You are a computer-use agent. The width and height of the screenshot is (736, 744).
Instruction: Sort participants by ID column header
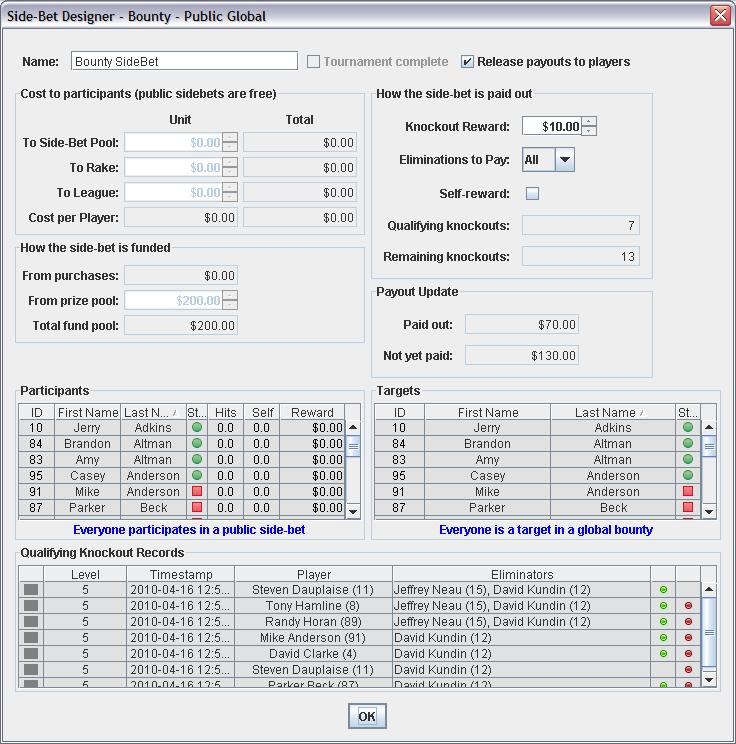click(37, 412)
